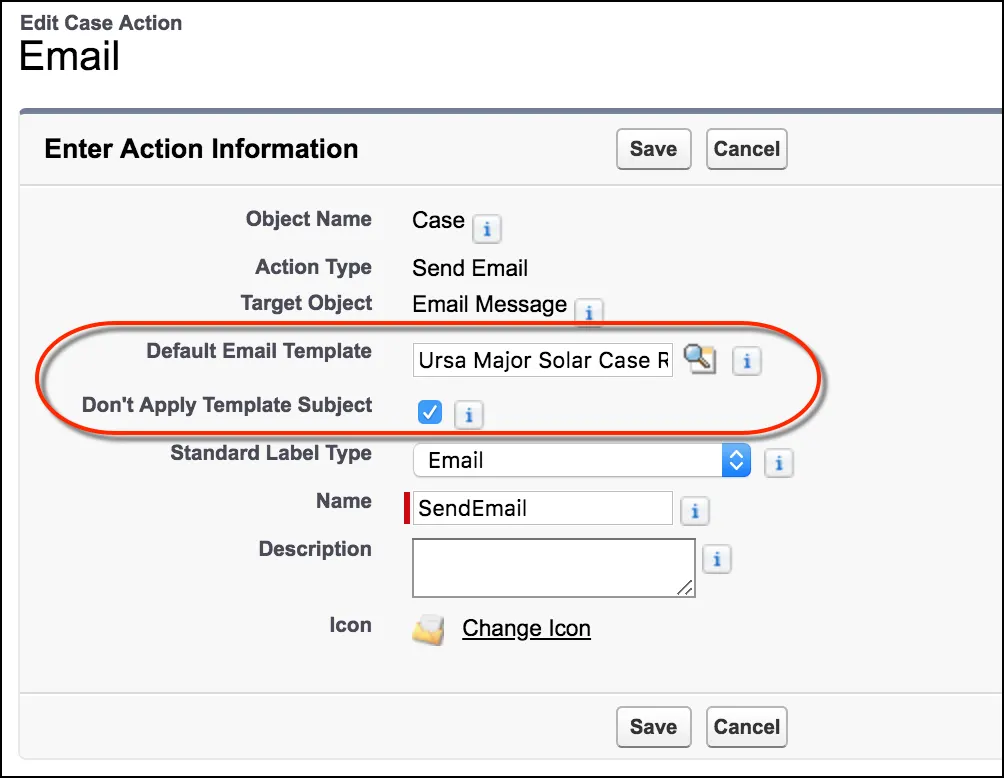Viewport: 1004px width, 778px height.
Task: Click the info icon next to Standard Label Type
Action: pos(779,463)
